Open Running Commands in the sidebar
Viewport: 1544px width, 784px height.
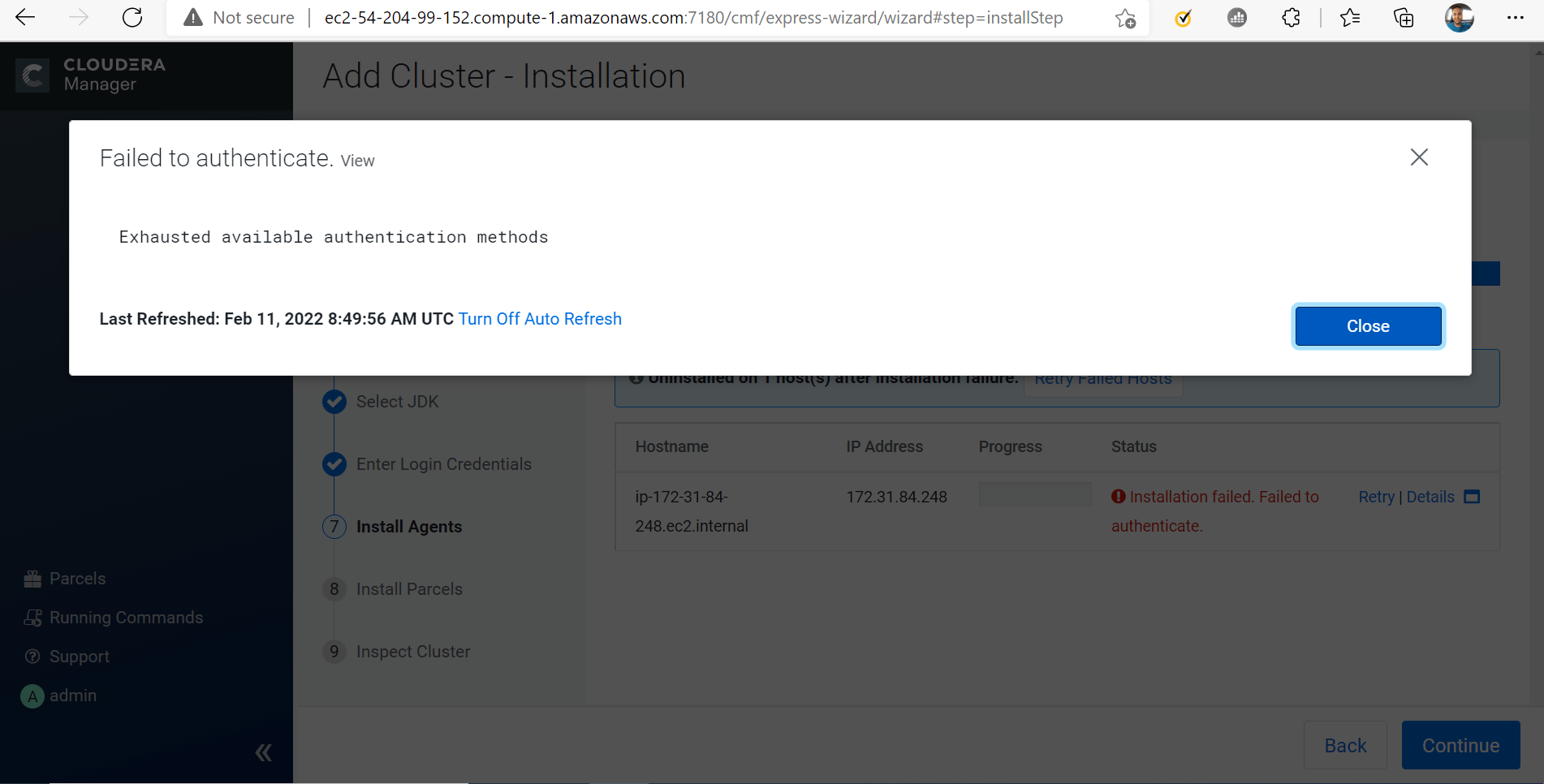(x=126, y=617)
